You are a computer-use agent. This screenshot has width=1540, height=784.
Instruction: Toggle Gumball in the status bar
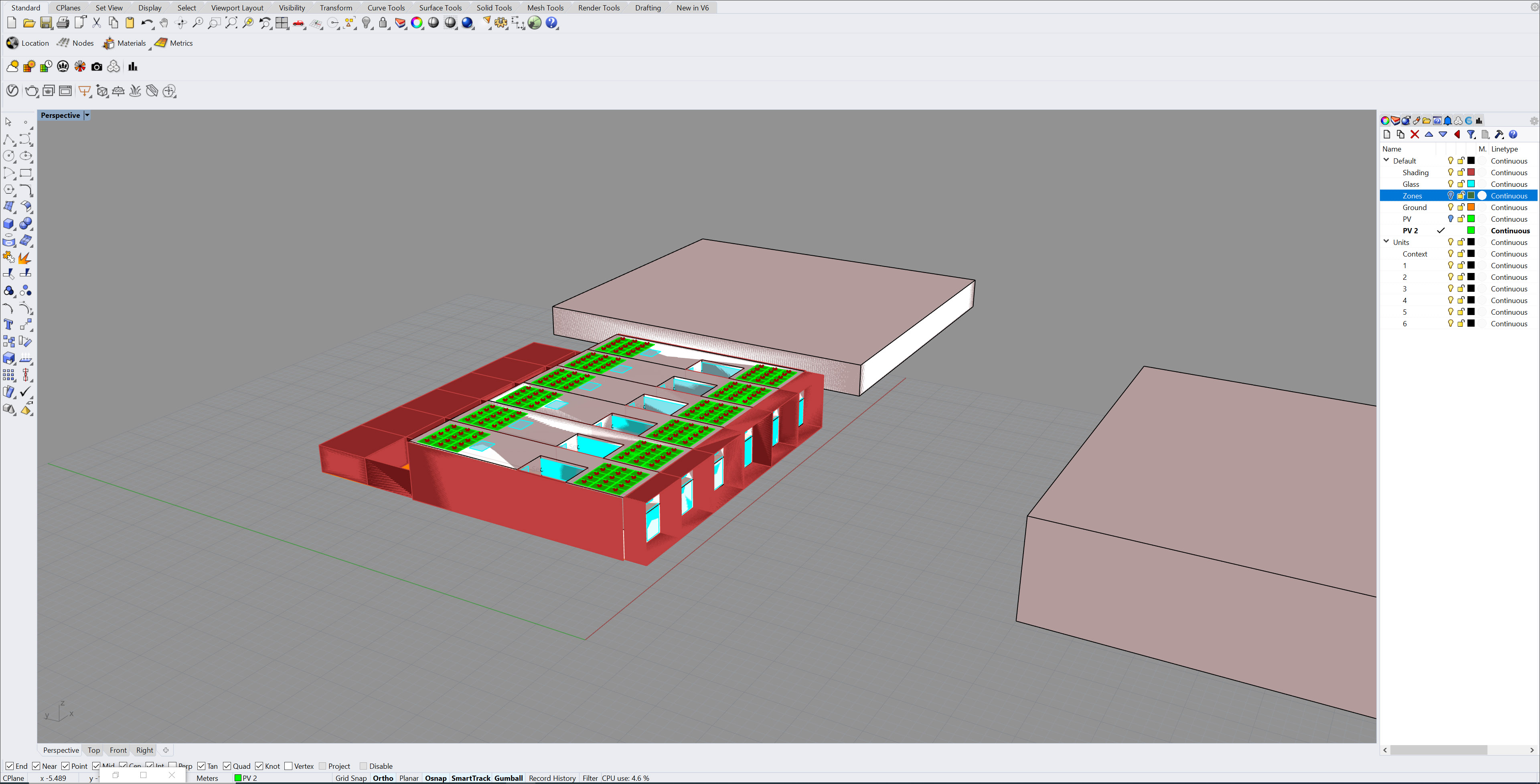click(x=509, y=778)
